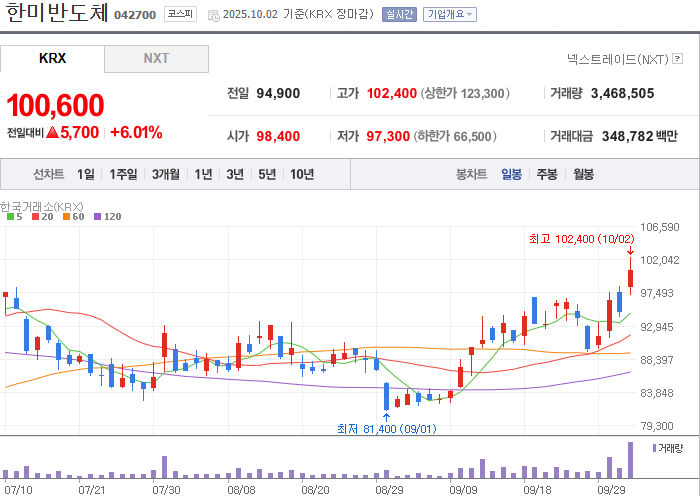This screenshot has height=496, width=700.
Task: Click the 전일 value 94,900
Action: [x=278, y=93]
